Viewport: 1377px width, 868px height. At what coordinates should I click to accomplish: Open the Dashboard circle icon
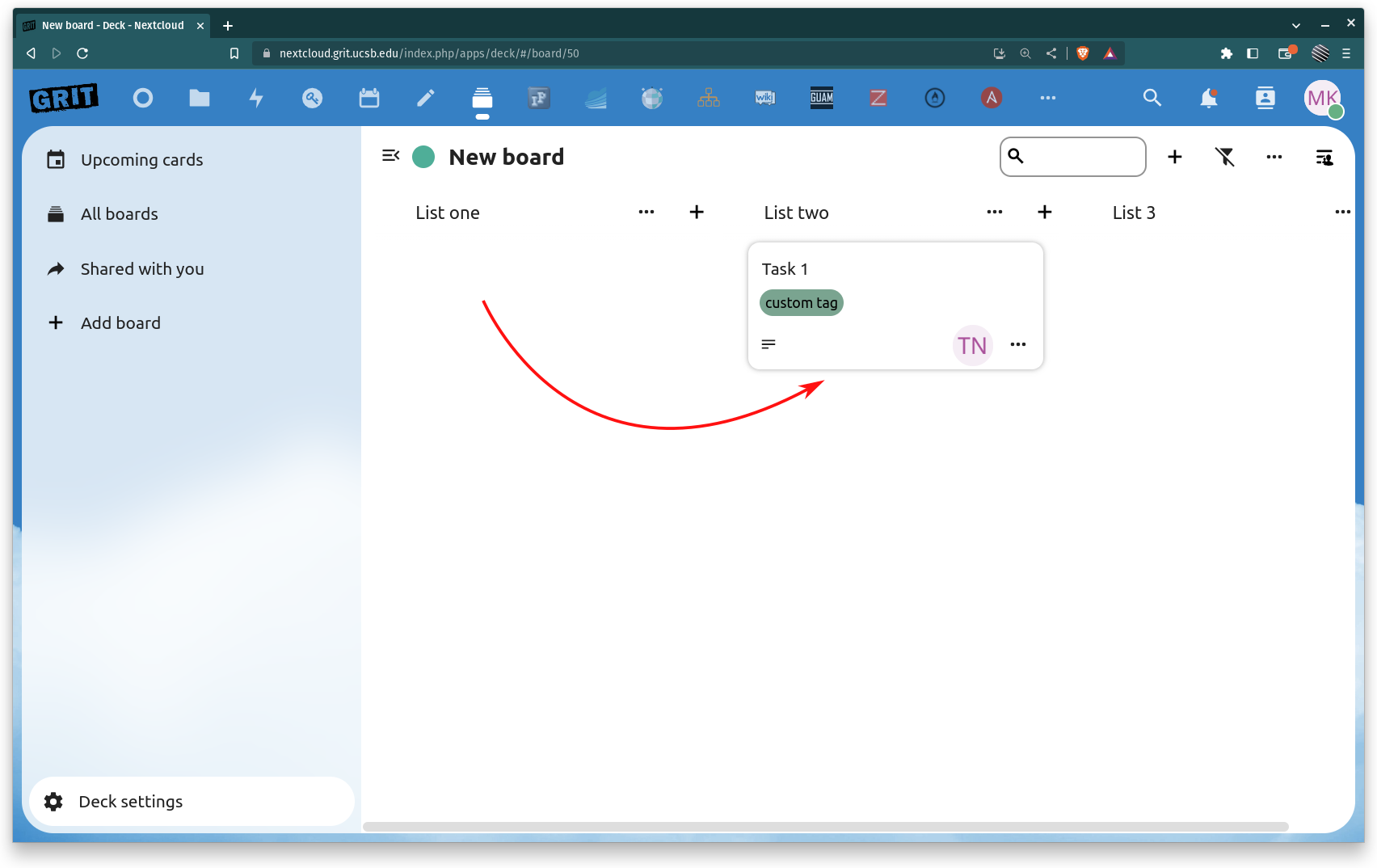143,98
